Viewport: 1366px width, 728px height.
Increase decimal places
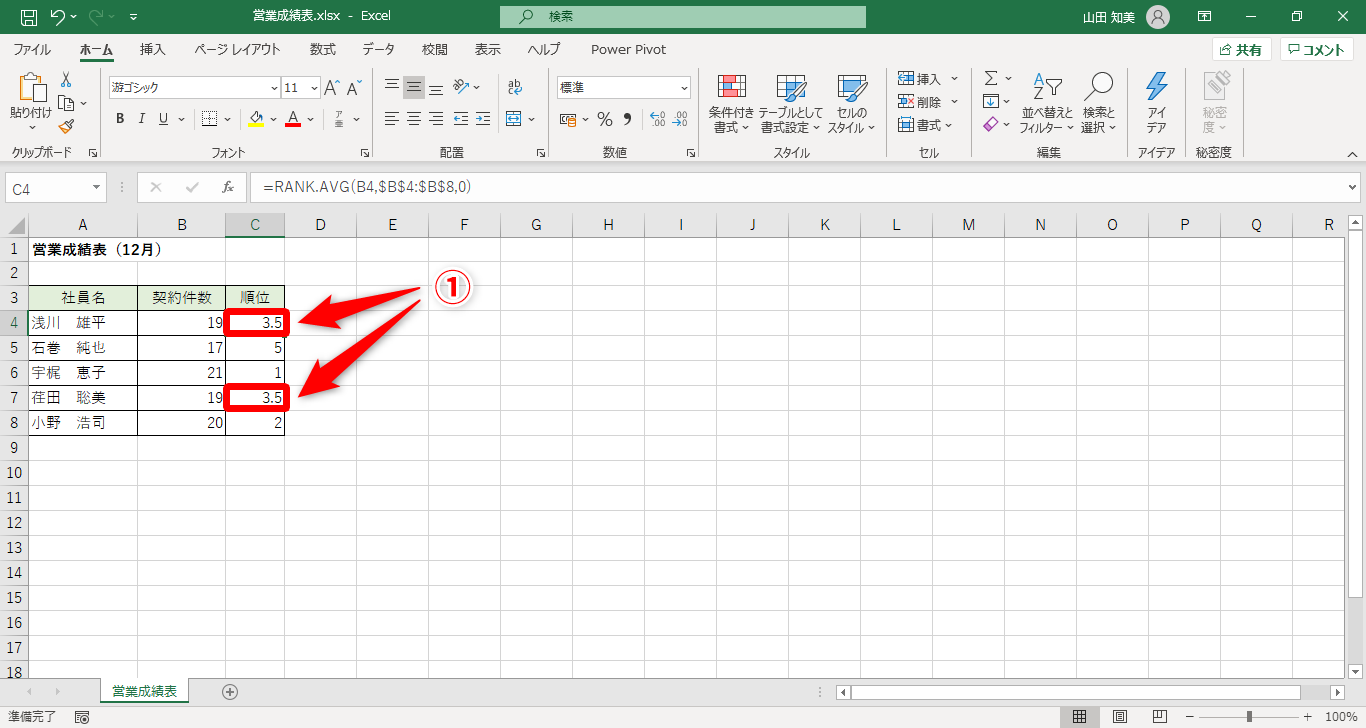point(657,119)
